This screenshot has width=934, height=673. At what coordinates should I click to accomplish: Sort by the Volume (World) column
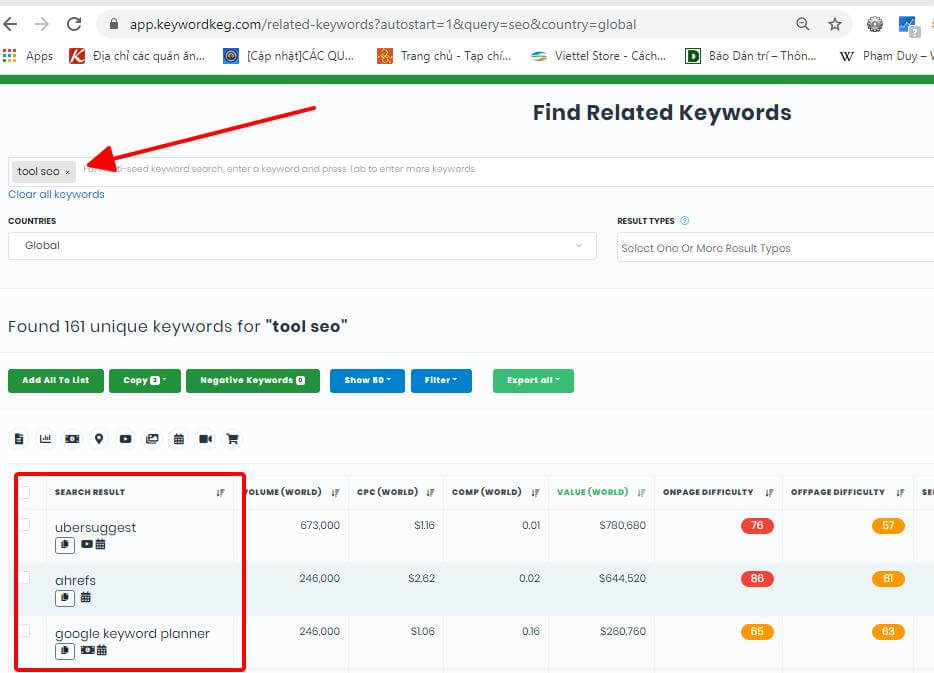tap(335, 493)
